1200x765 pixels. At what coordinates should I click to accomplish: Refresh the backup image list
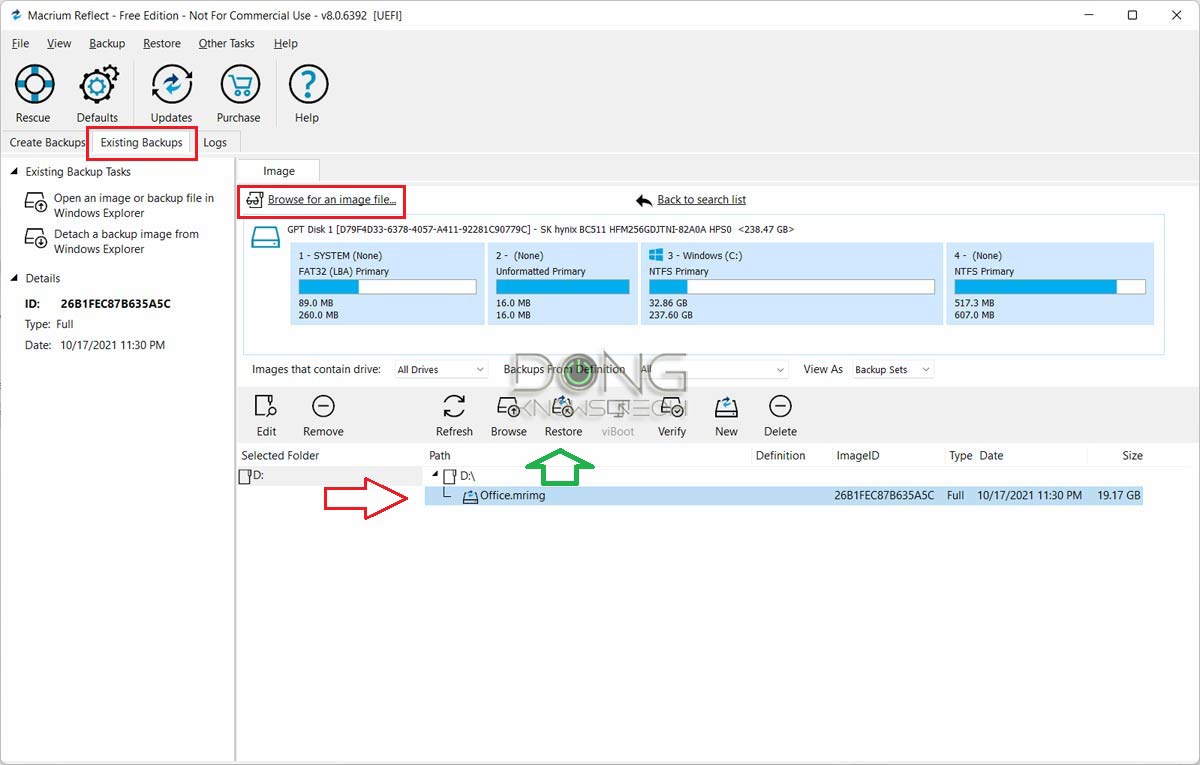click(454, 415)
